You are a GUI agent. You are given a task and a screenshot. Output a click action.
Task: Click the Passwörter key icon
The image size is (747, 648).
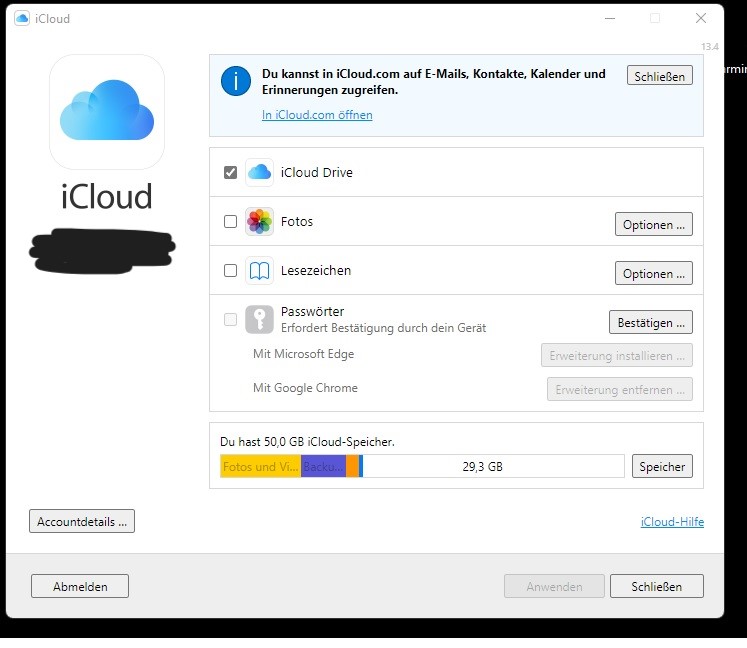pos(260,319)
